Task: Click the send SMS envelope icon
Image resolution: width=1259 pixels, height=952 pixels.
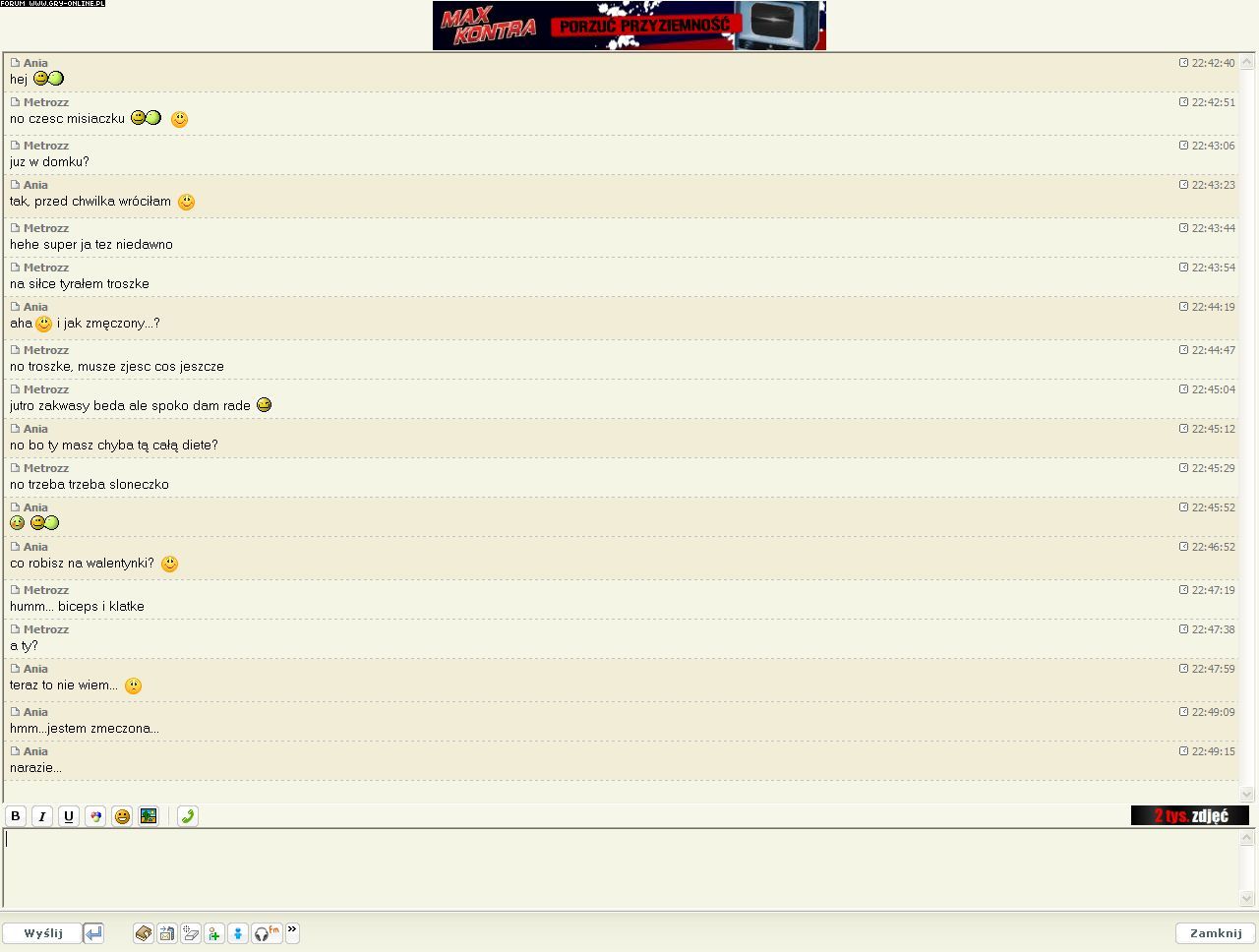Action: [167, 933]
